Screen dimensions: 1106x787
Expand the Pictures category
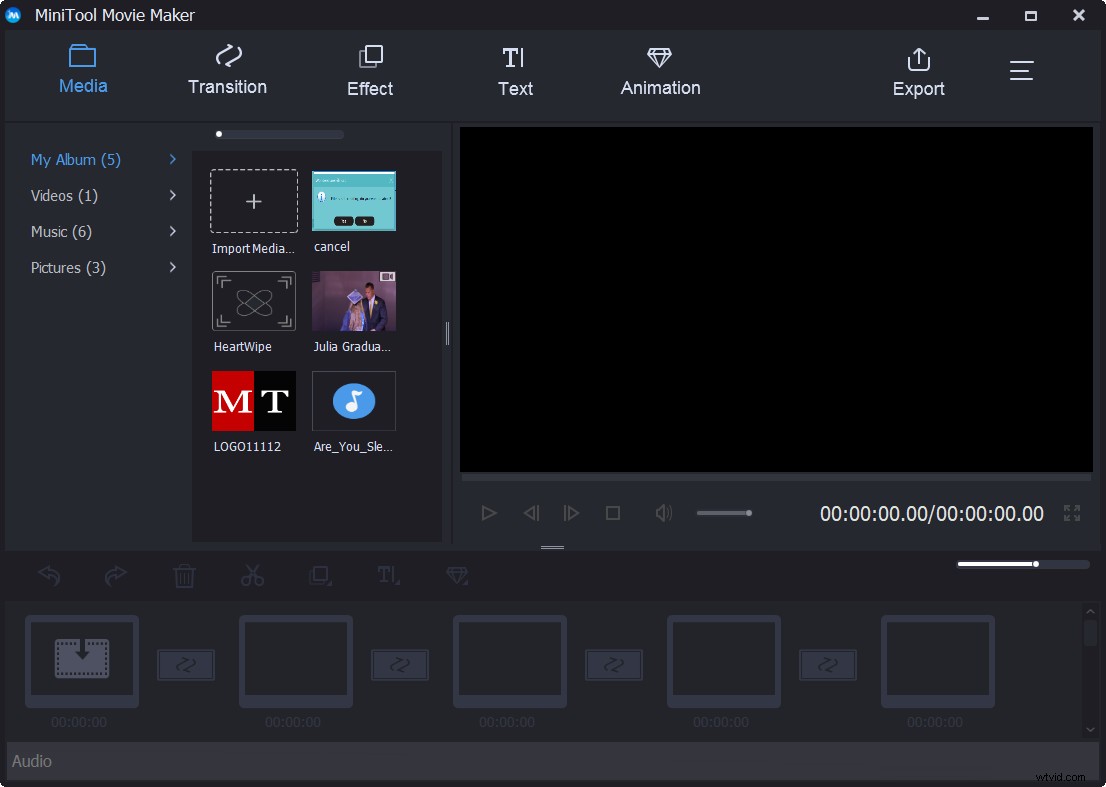coord(68,267)
